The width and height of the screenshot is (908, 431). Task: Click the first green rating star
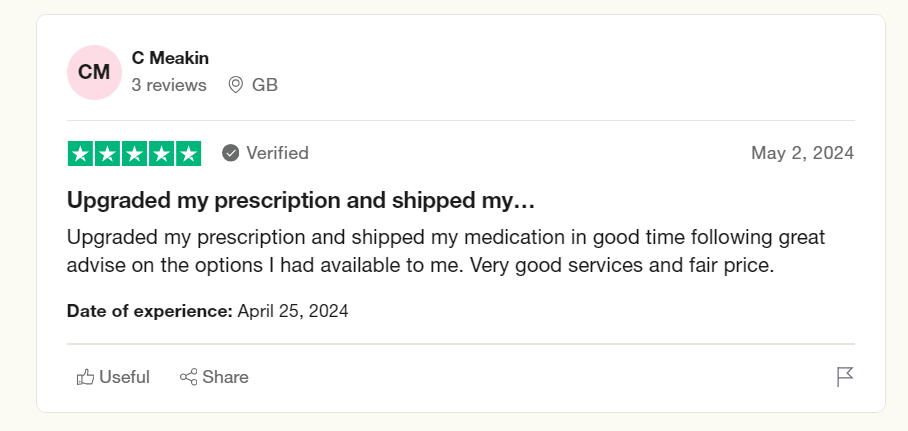point(80,154)
